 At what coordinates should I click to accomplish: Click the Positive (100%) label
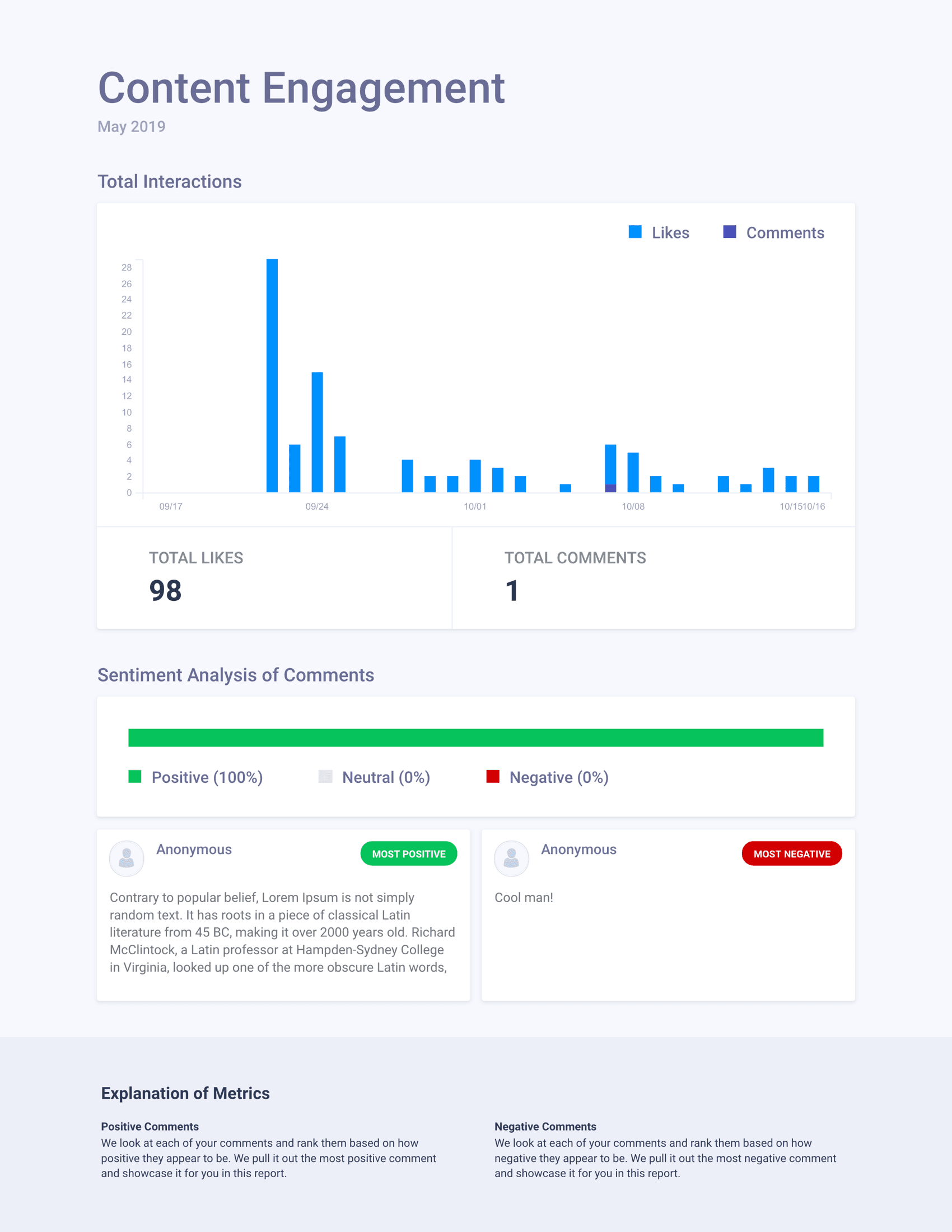pyautogui.click(x=208, y=777)
